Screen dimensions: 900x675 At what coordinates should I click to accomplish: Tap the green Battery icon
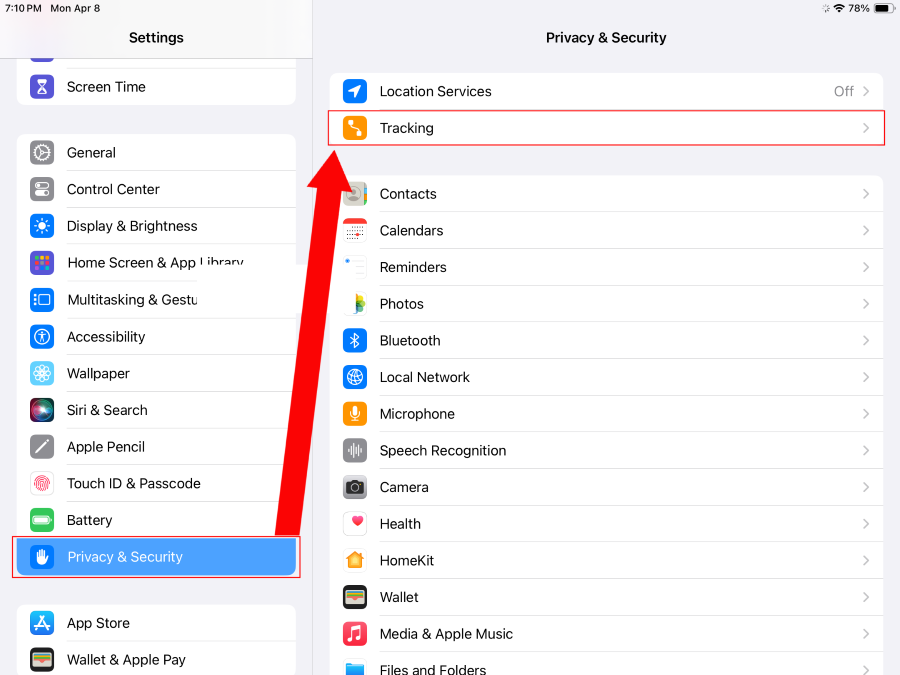click(42, 520)
